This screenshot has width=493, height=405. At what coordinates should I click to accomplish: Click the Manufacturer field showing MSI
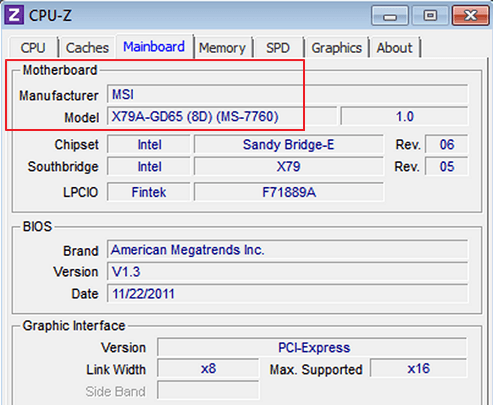pyautogui.click(x=288, y=94)
